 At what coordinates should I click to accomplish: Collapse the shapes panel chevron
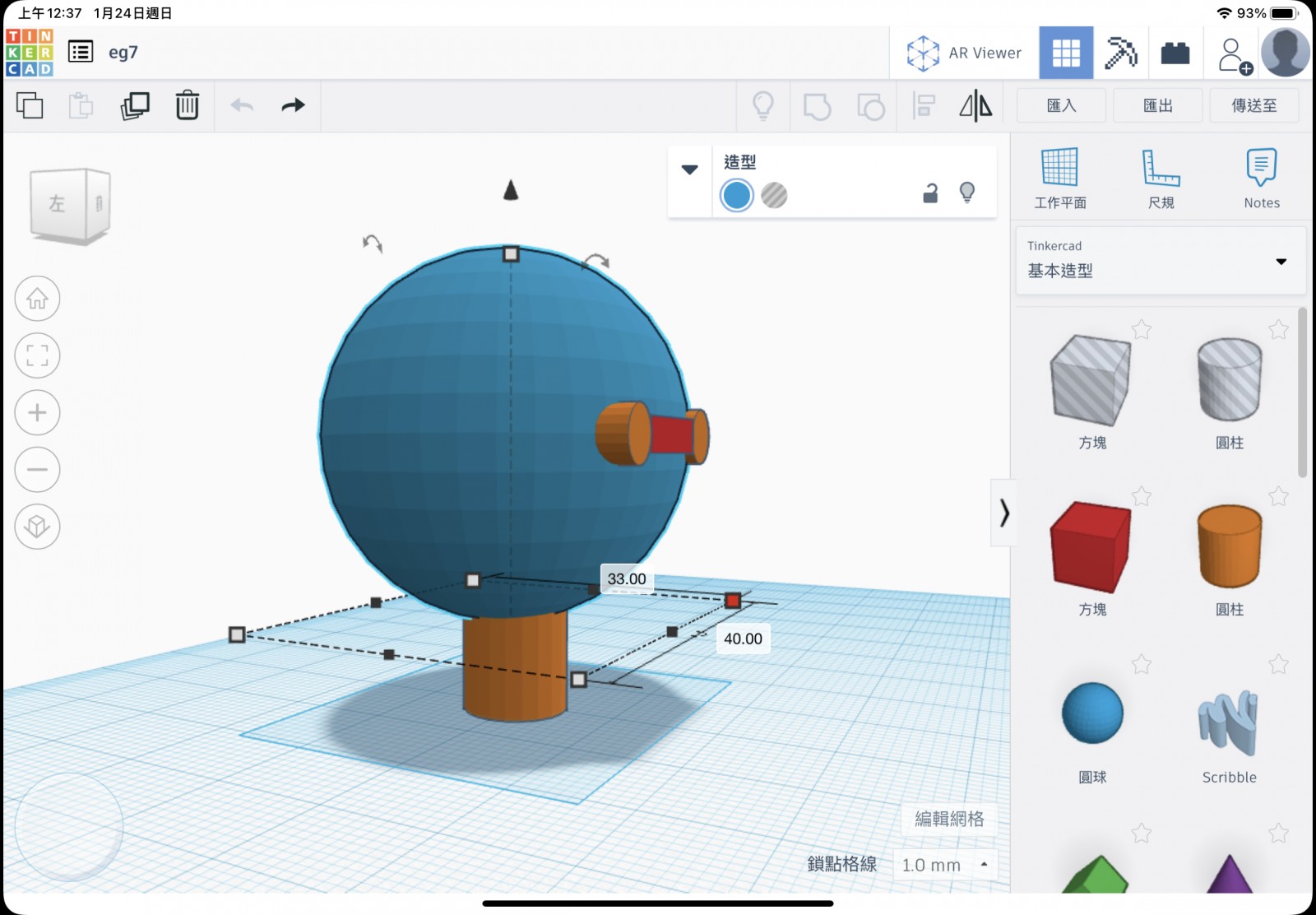click(1003, 513)
